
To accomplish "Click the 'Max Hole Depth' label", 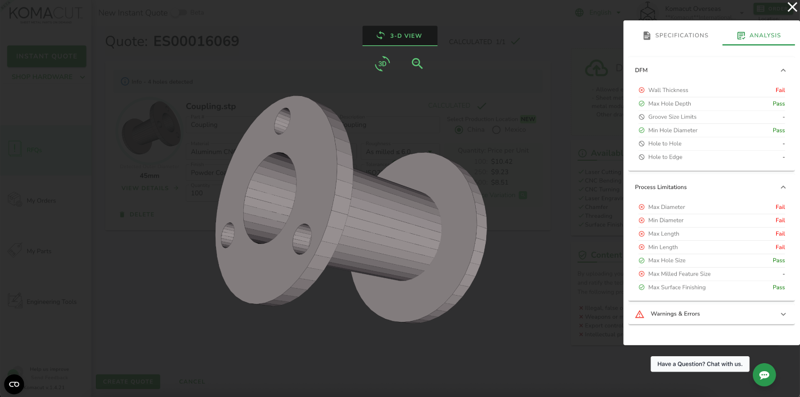I will pos(669,104).
